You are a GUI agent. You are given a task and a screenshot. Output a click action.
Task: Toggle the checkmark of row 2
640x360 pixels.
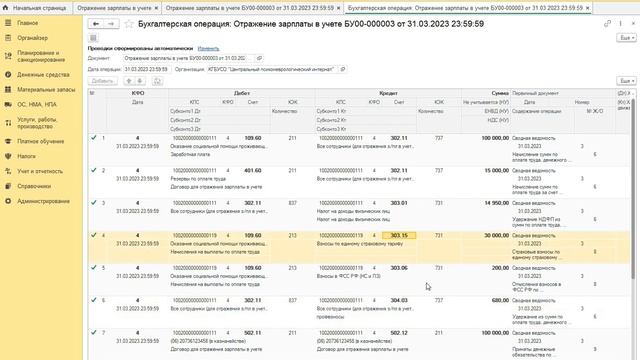point(94,170)
